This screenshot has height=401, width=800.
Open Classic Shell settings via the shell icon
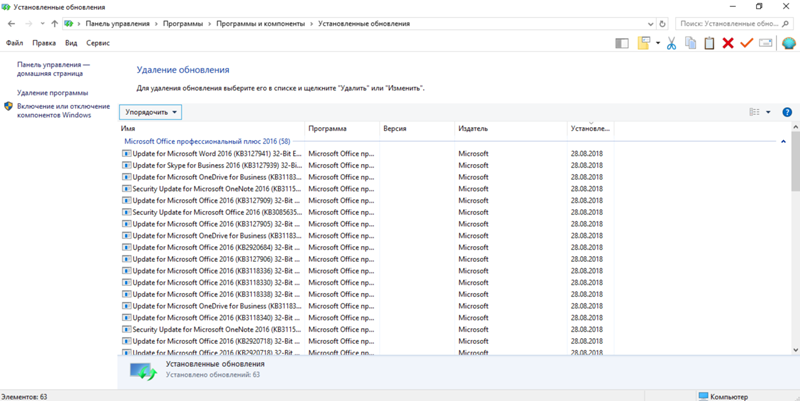coord(789,43)
